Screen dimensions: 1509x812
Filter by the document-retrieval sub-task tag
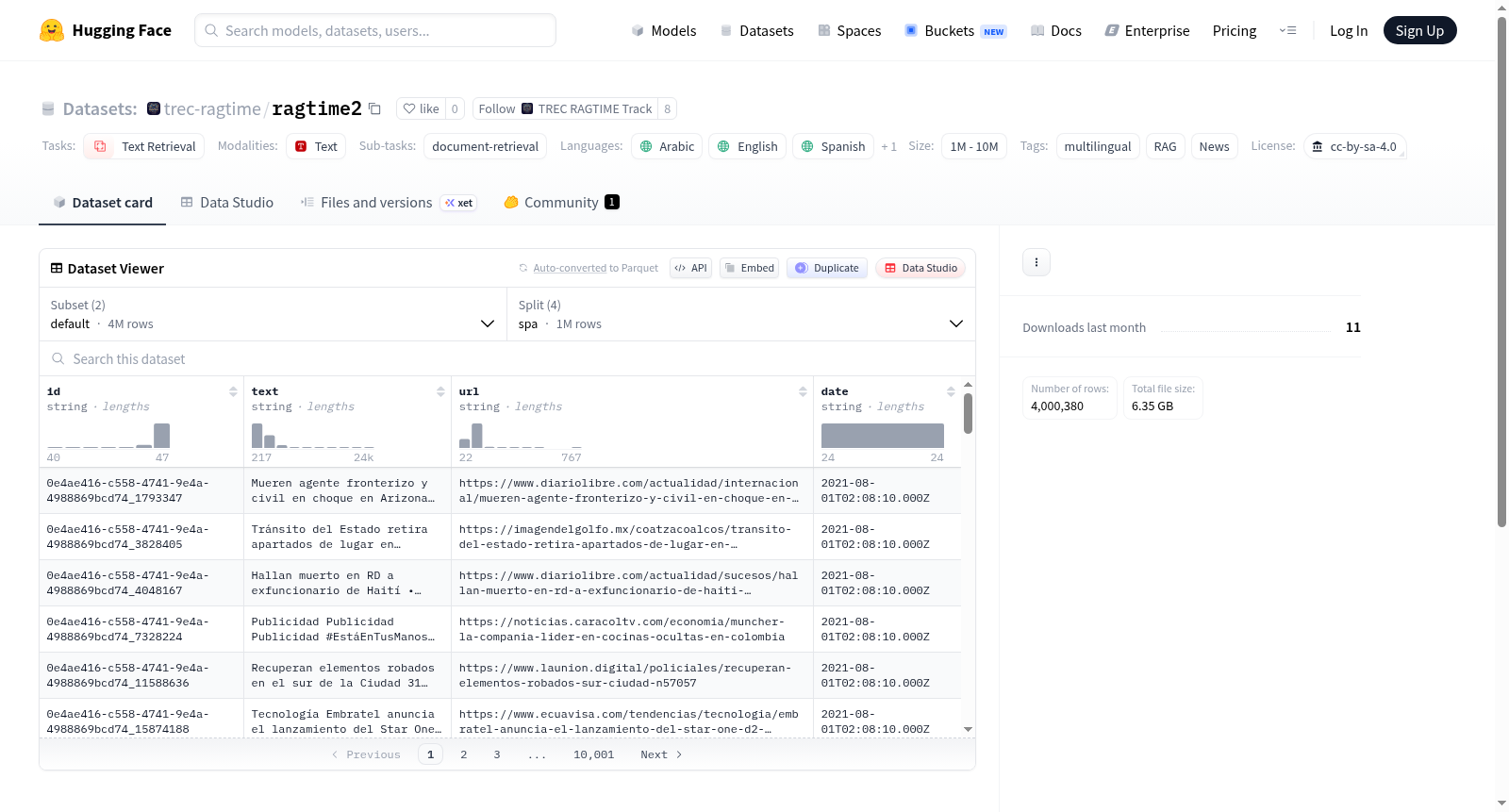485,146
